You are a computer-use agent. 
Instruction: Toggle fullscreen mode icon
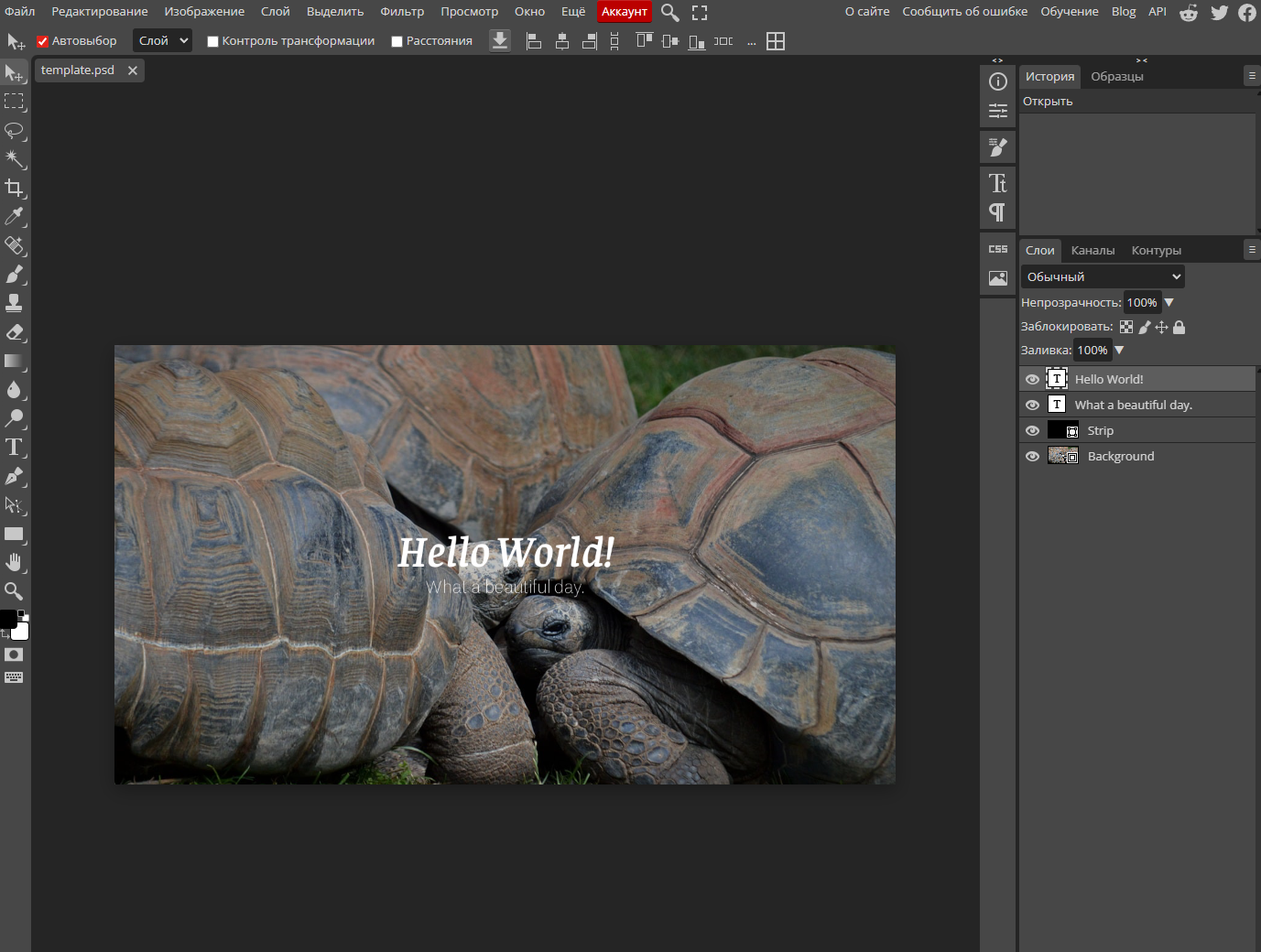(700, 12)
